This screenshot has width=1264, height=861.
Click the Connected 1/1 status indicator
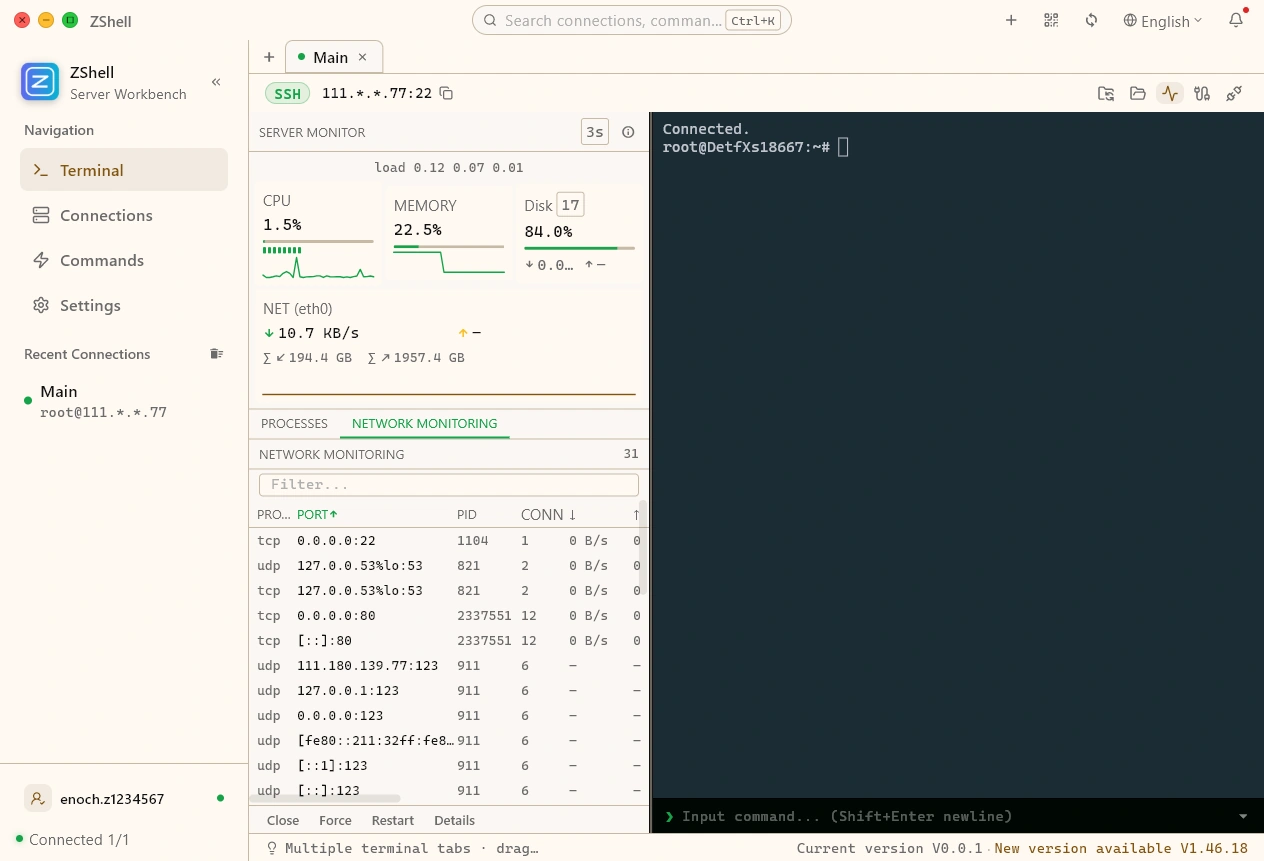[x=72, y=840]
